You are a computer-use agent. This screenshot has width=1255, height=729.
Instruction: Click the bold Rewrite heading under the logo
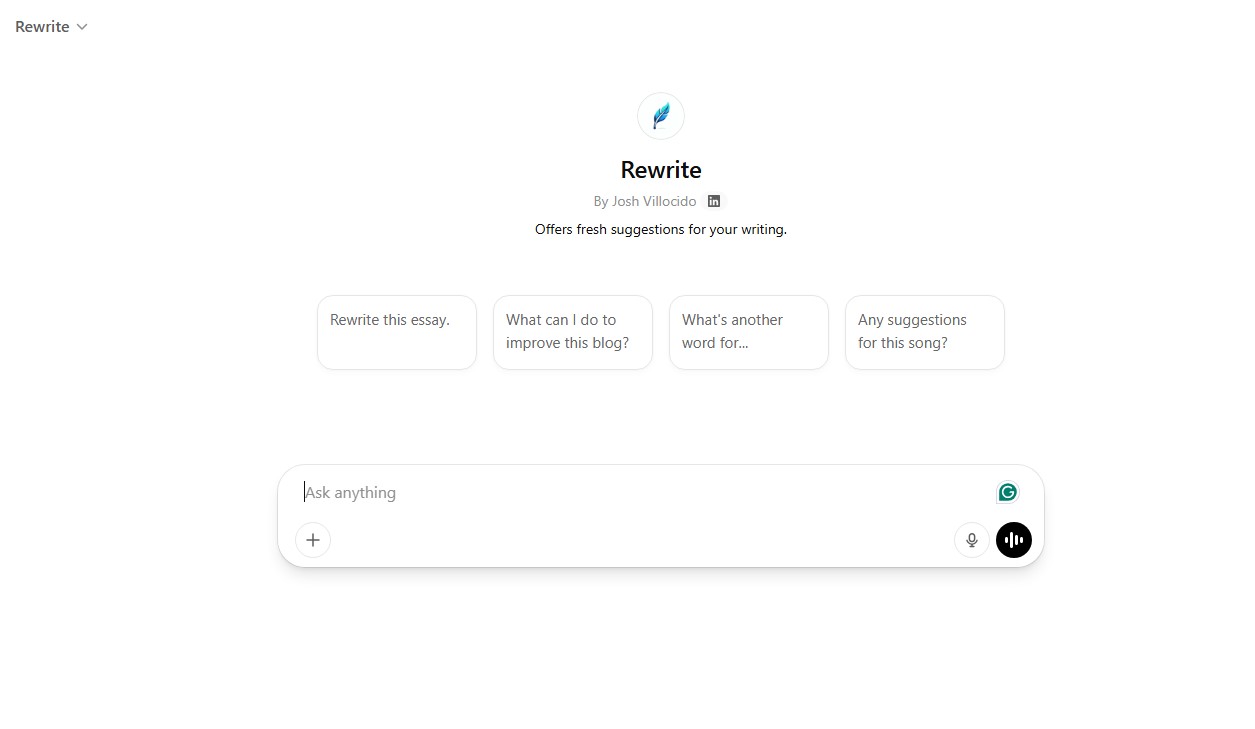tap(661, 170)
